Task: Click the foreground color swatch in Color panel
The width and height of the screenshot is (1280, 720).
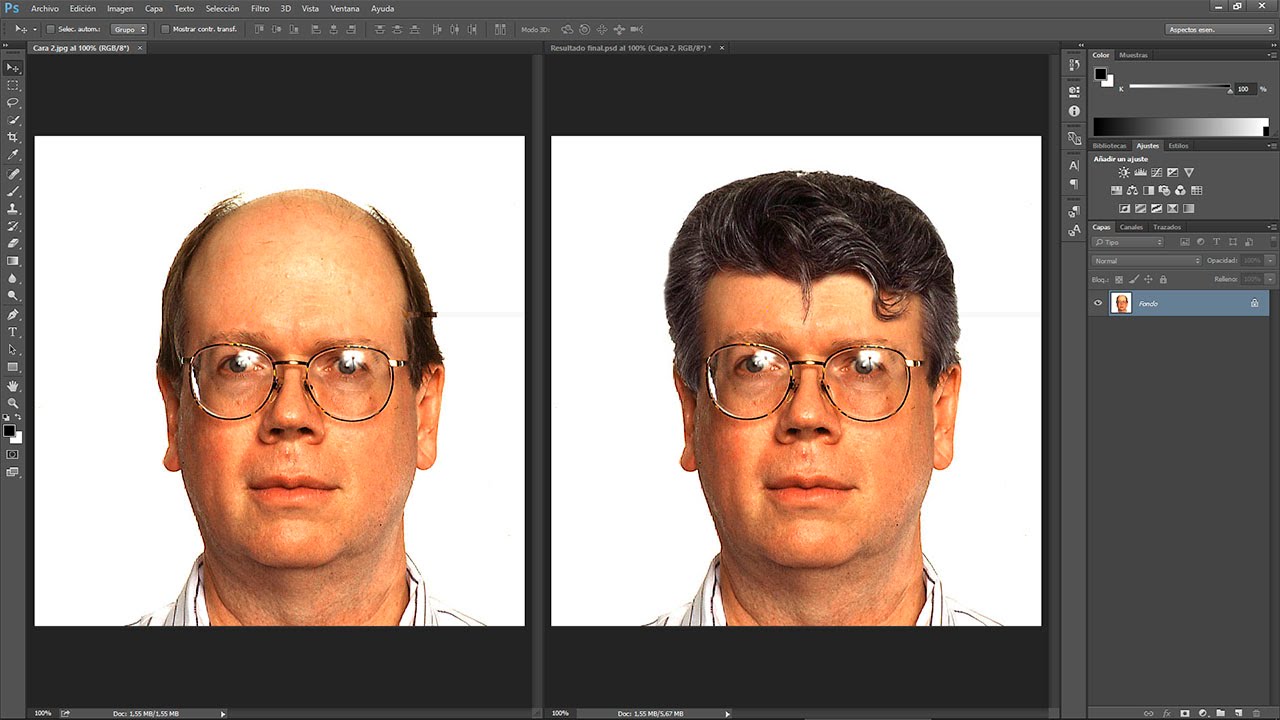Action: (1100, 74)
